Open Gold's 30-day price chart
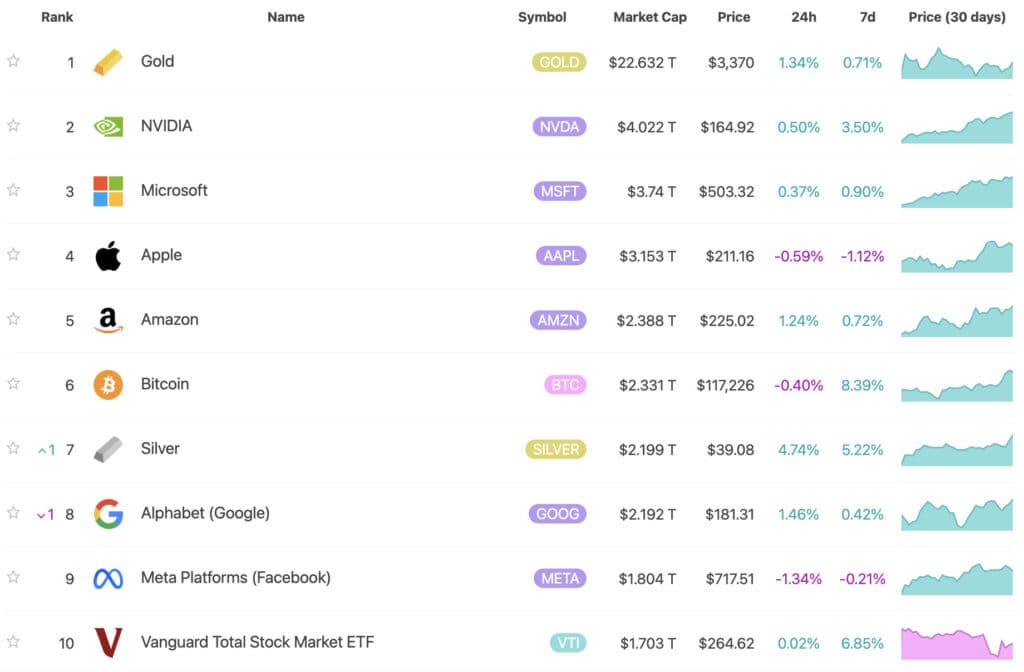 [957, 63]
